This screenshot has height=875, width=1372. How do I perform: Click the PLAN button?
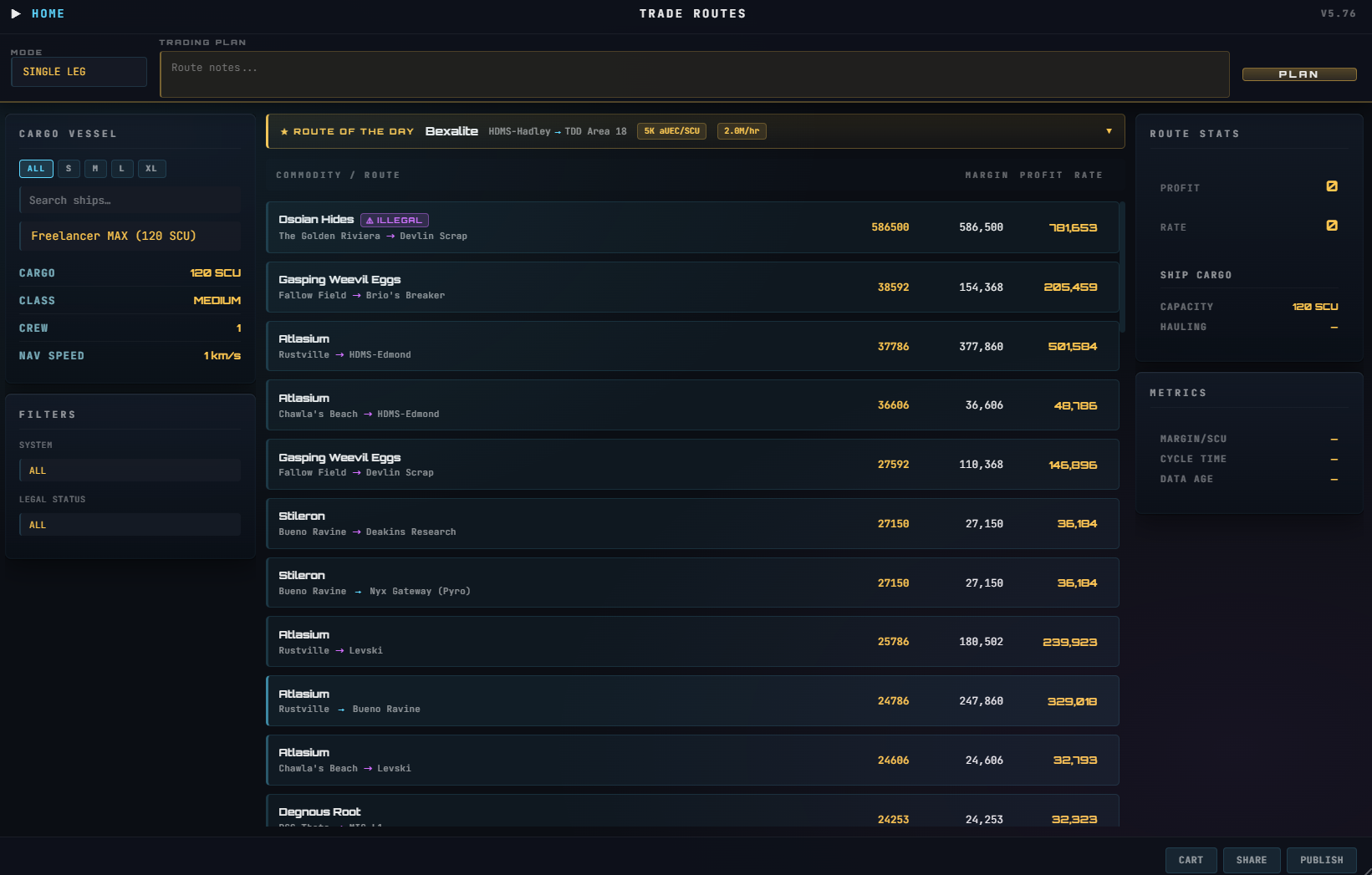pyautogui.click(x=1299, y=74)
